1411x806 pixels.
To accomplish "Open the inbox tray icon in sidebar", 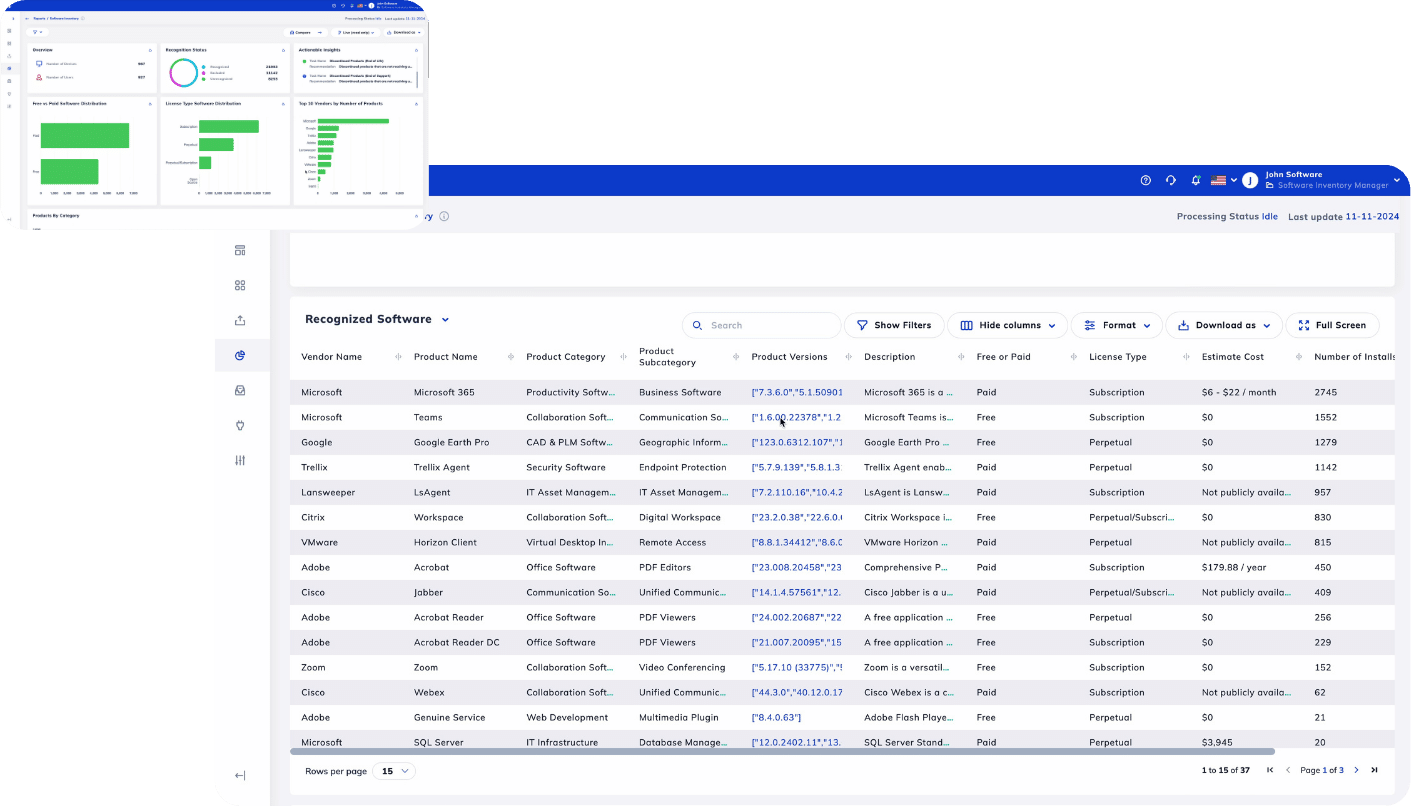I will point(240,390).
